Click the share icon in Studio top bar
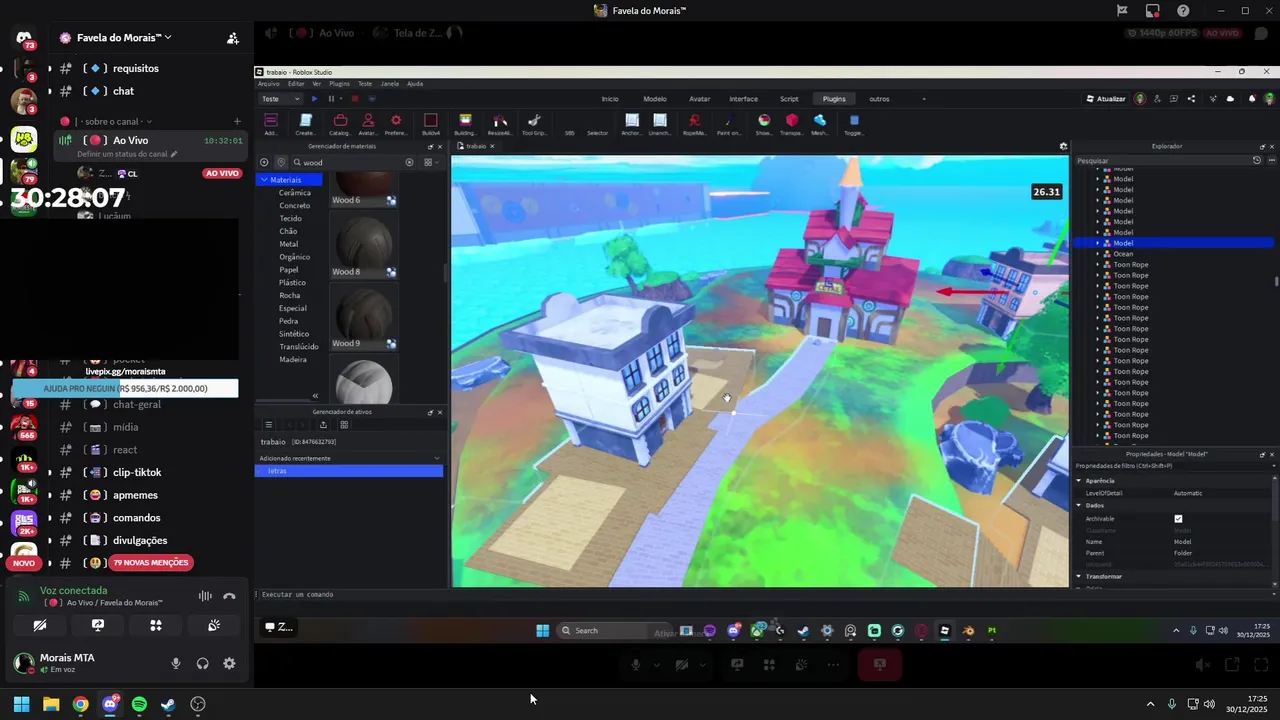The width and height of the screenshot is (1280, 720). pos(1190,99)
